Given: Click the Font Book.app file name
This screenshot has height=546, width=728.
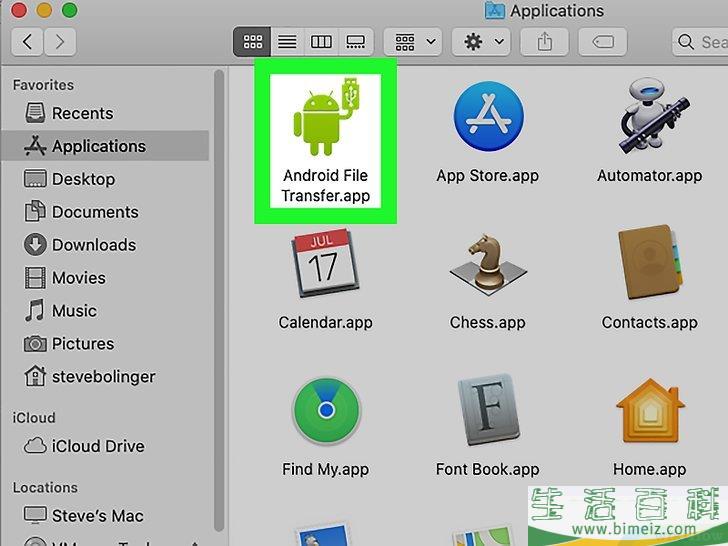Looking at the screenshot, I should (x=488, y=469).
